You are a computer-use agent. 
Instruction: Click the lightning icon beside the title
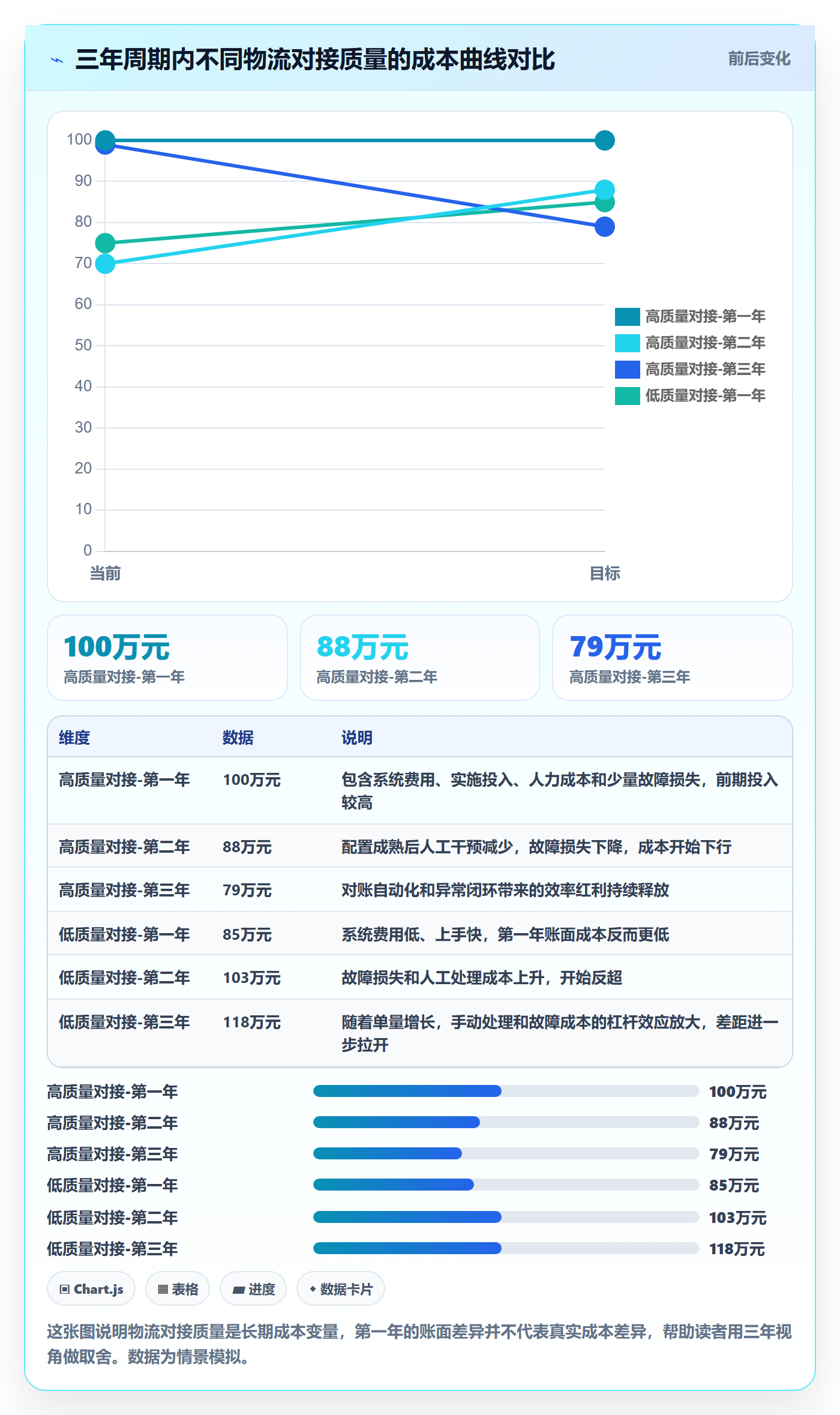(57, 60)
